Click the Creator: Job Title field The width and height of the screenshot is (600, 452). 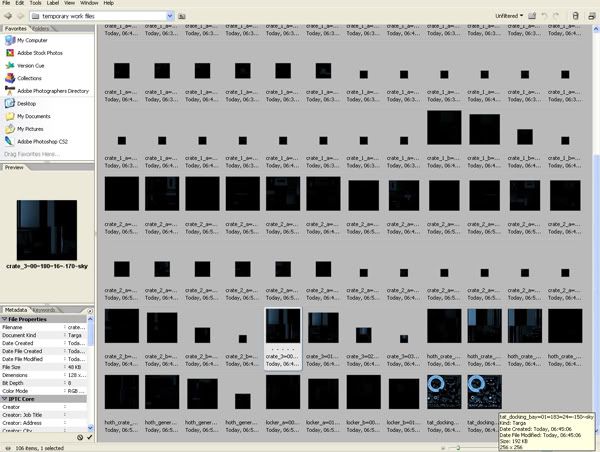44,415
